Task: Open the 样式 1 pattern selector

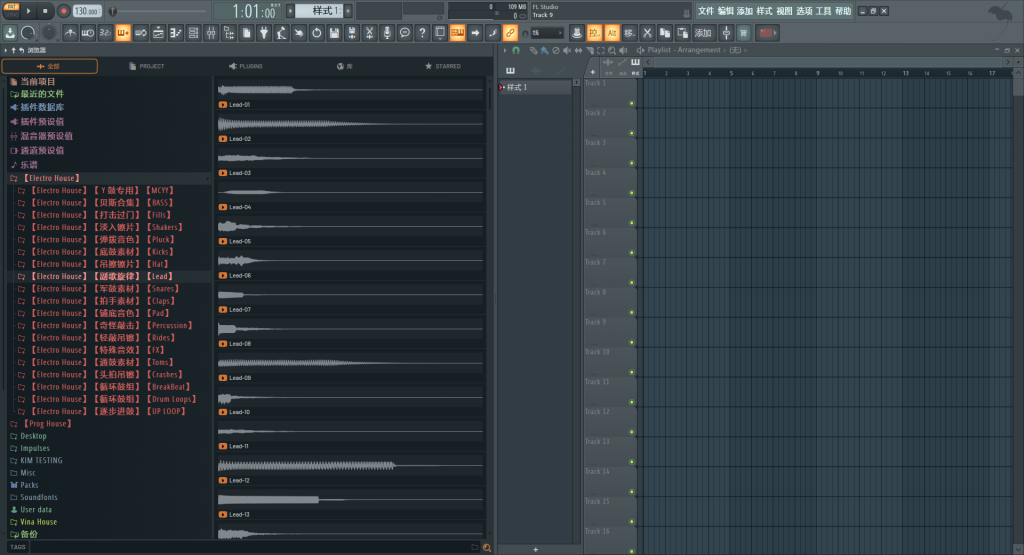Action: pos(319,10)
